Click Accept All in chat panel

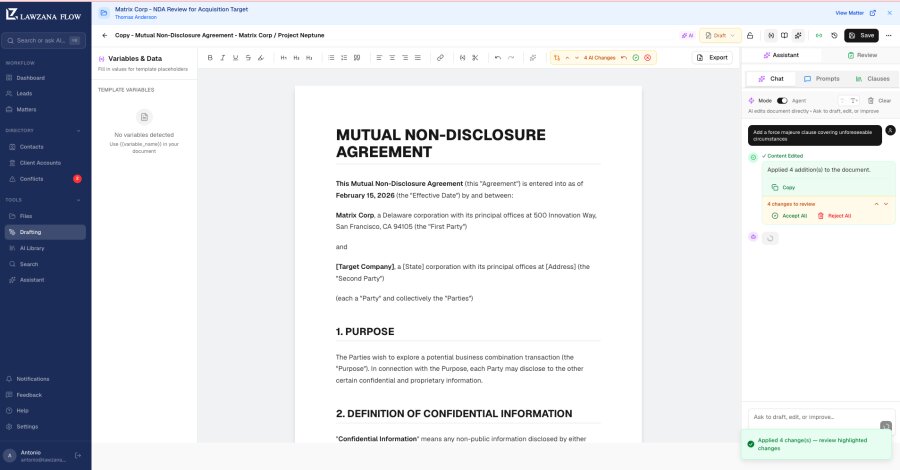789,216
